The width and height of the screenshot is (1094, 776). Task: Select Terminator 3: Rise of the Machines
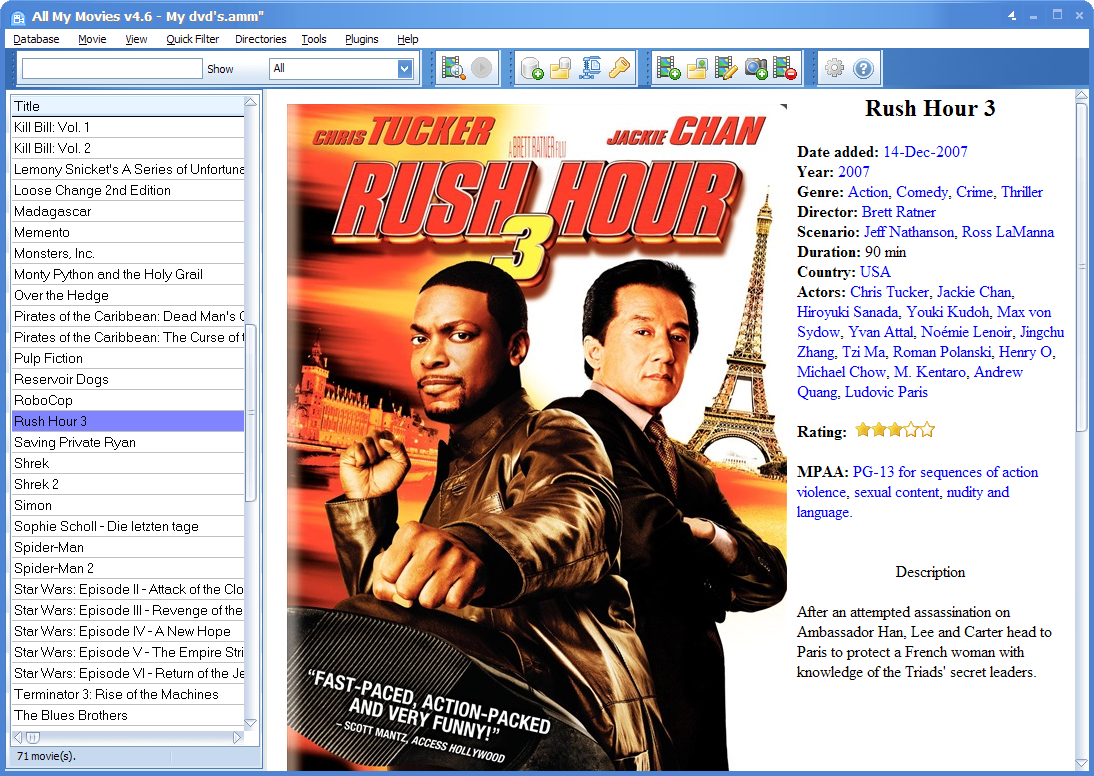128,694
